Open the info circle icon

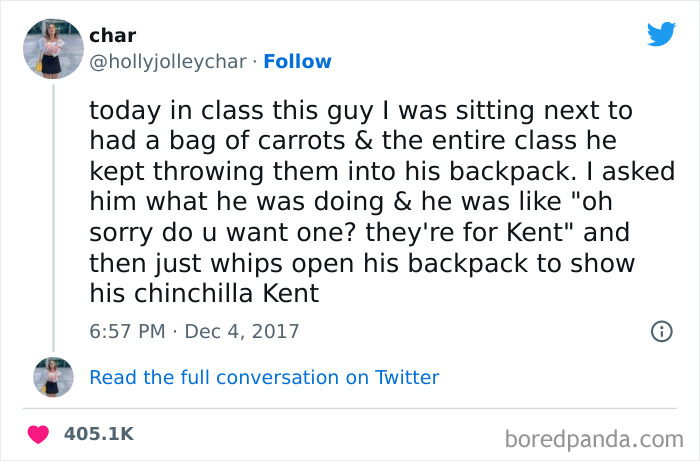(x=661, y=331)
